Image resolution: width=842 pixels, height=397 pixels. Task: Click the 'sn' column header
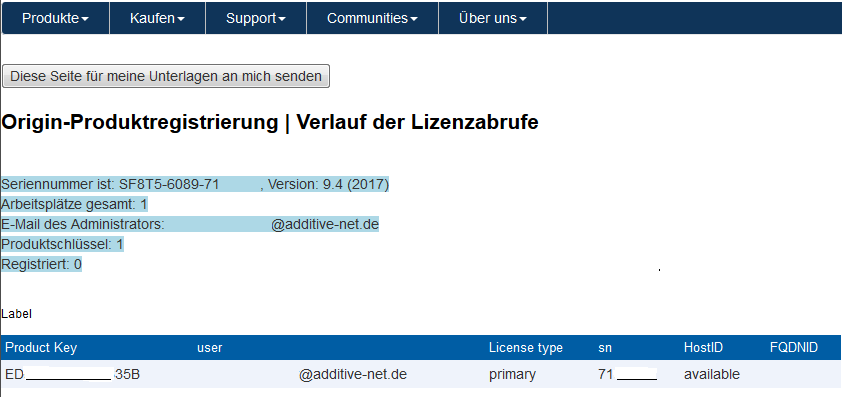point(605,348)
